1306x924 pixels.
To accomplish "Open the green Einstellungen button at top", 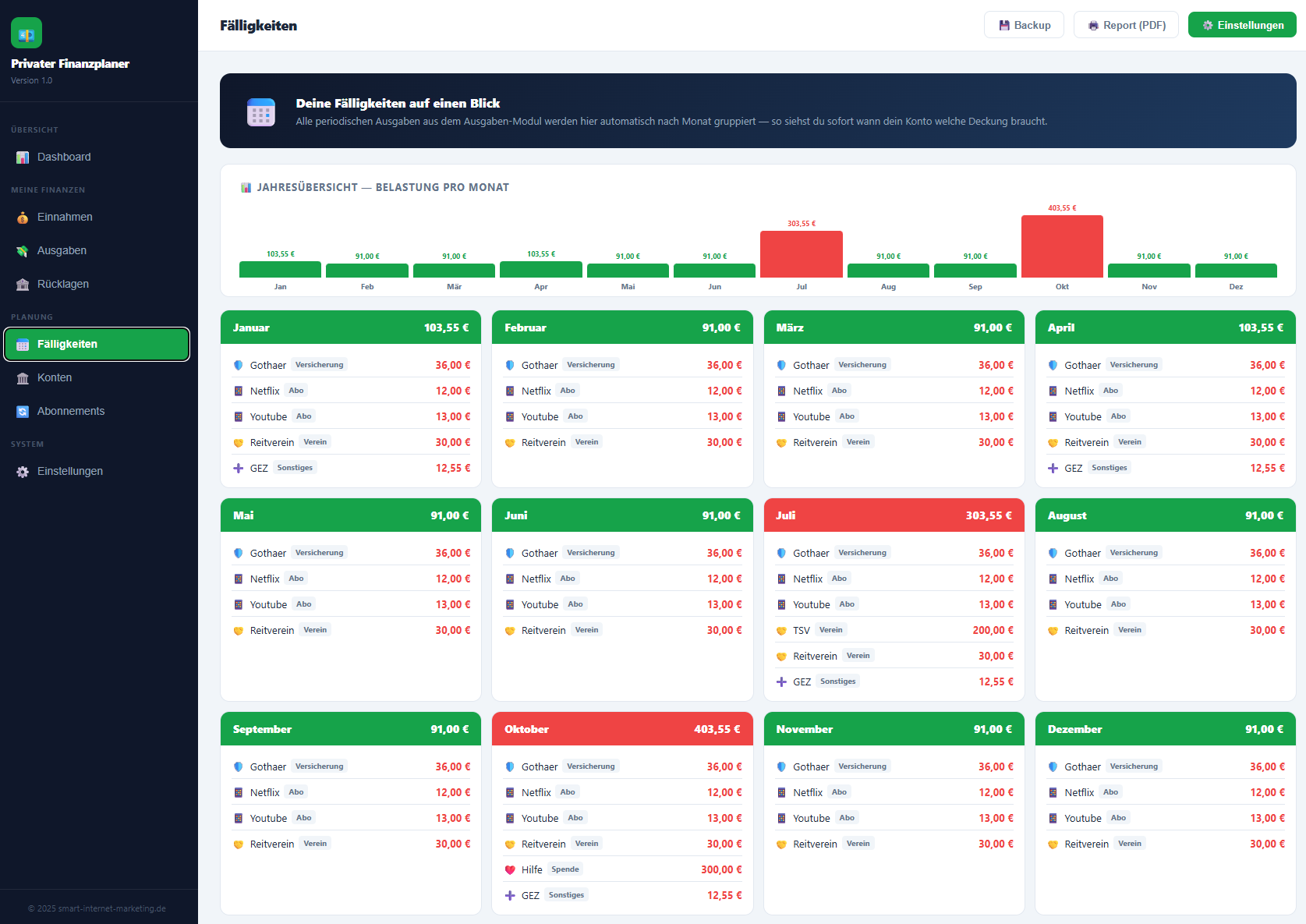I will point(1242,25).
